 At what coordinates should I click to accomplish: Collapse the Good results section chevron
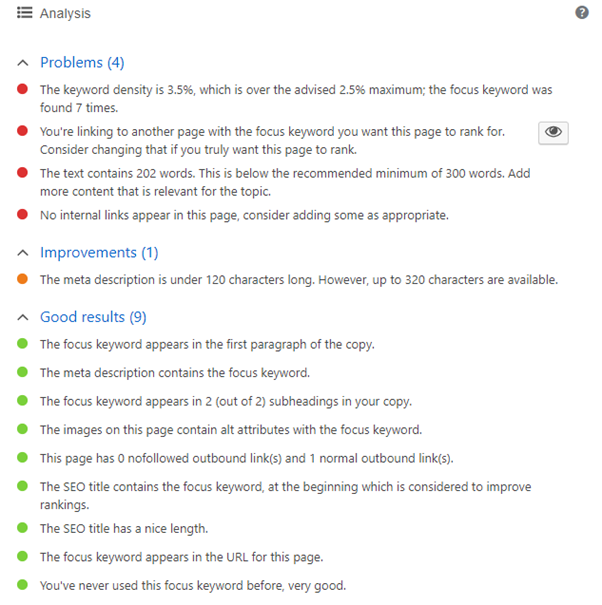(23, 317)
